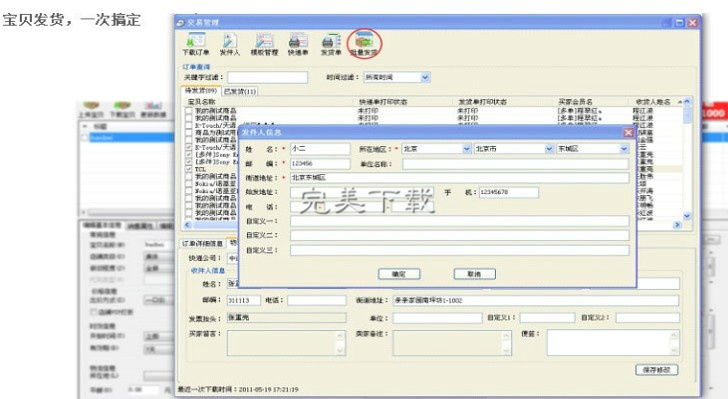Click the order list scrollbar up arrow
728x399 pixels.
coord(687,101)
